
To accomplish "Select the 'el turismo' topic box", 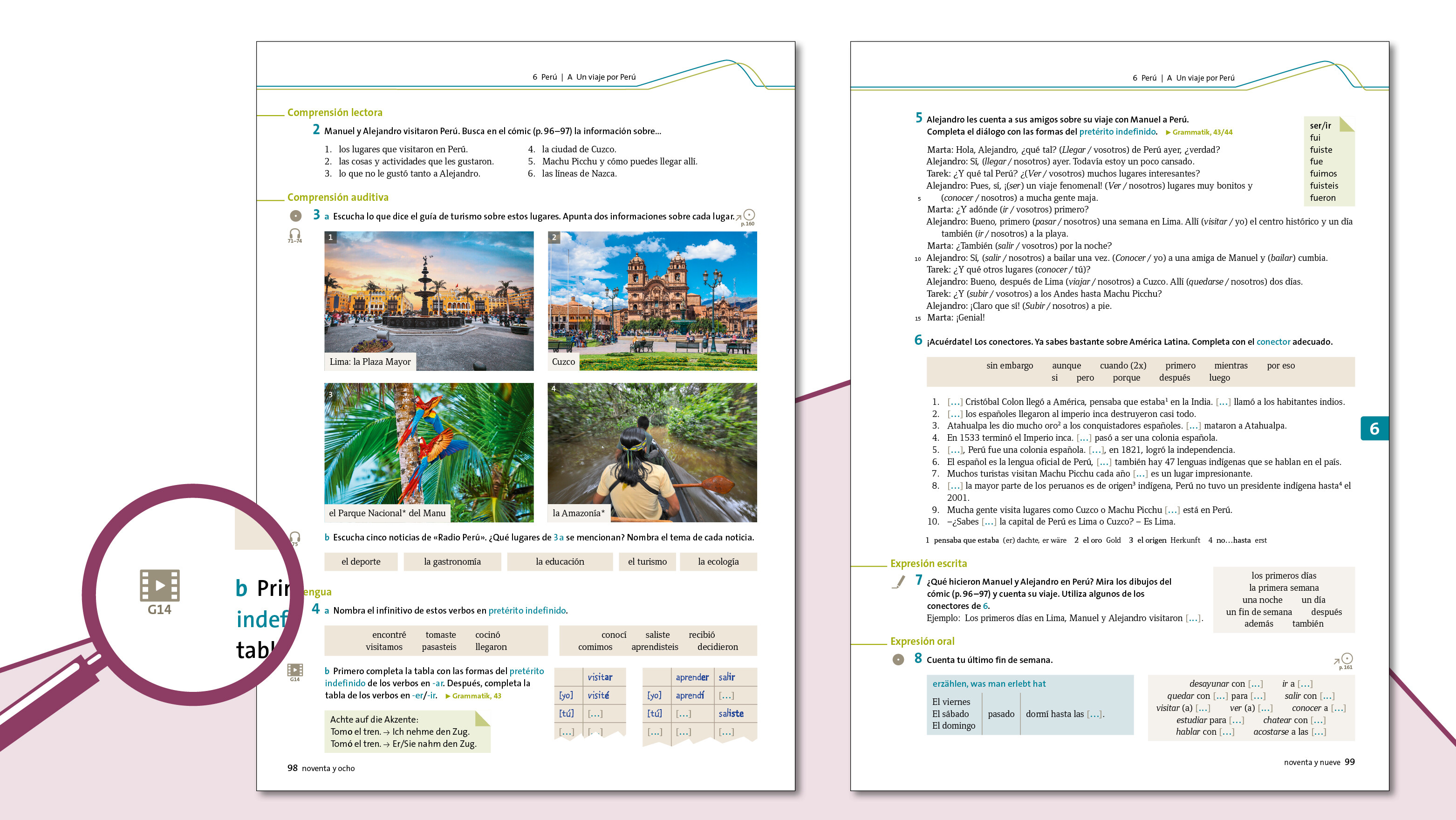I will [x=647, y=561].
